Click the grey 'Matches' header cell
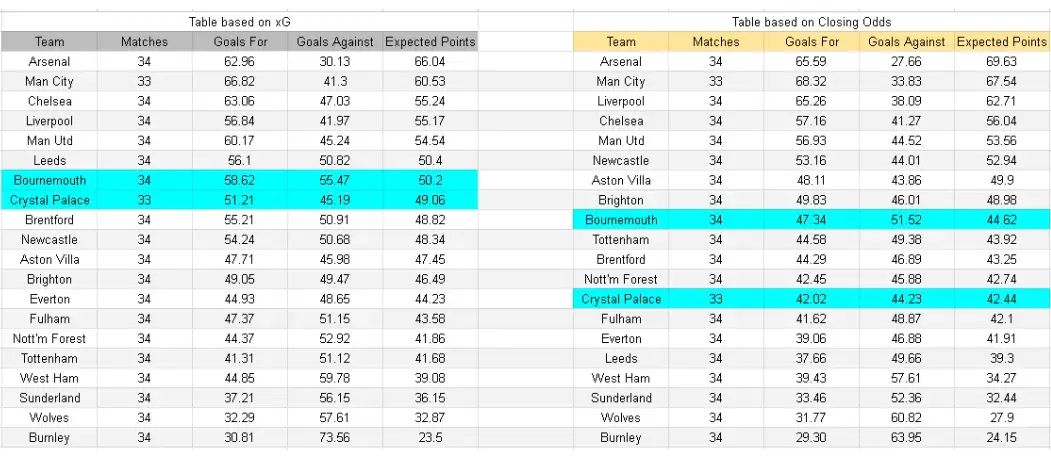 point(145,42)
